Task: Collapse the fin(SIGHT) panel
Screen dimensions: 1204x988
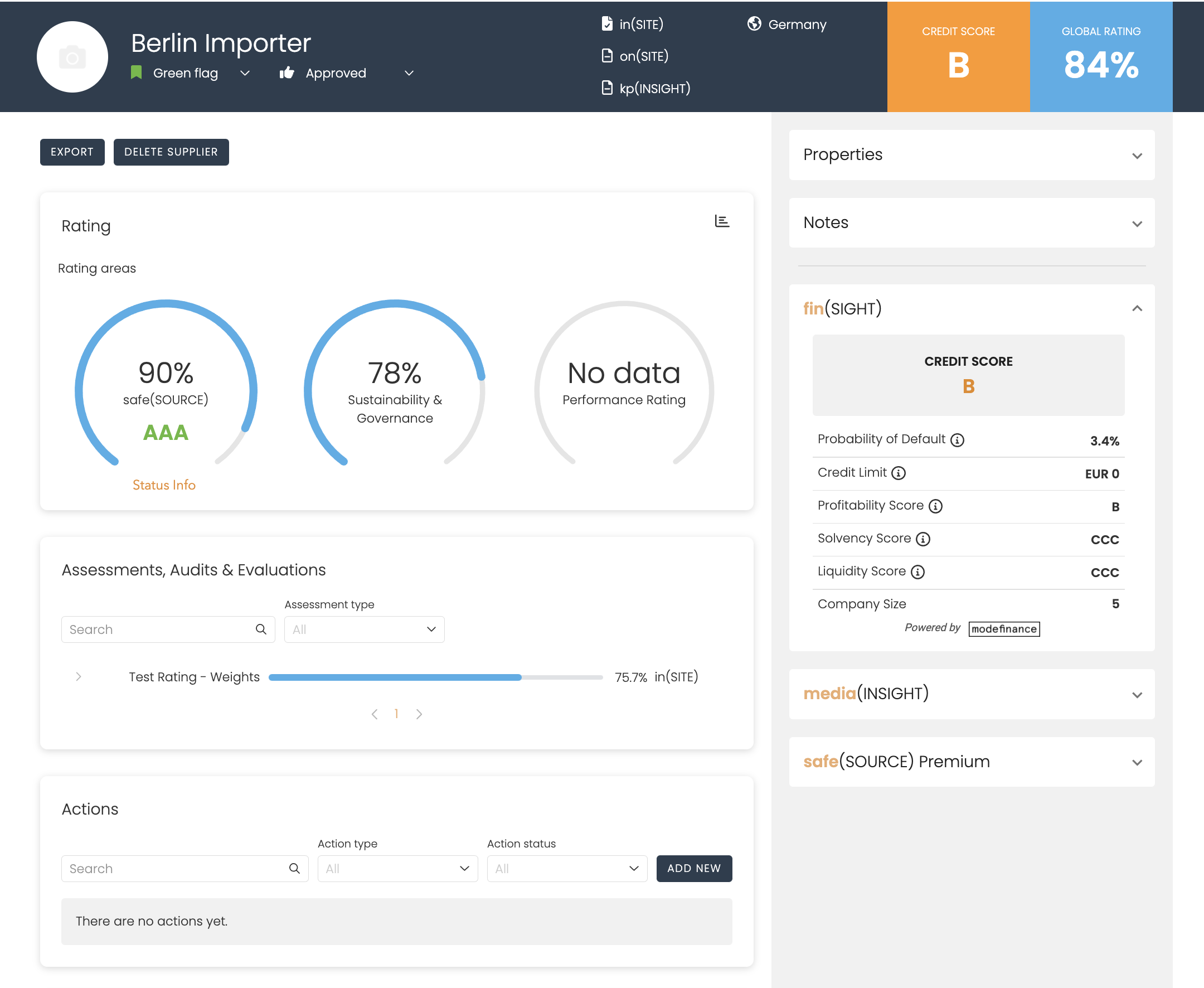Action: pyautogui.click(x=1137, y=308)
